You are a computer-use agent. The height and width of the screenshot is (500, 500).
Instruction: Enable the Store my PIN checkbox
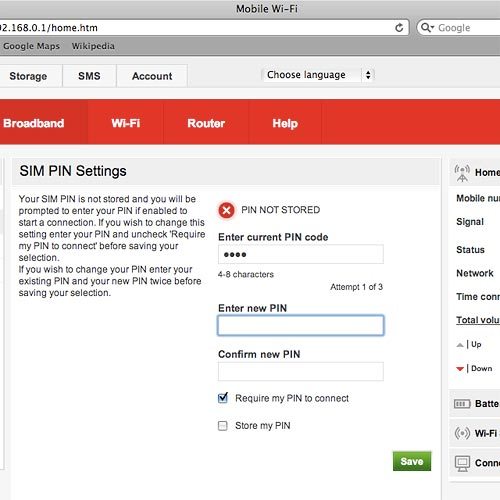[223, 426]
